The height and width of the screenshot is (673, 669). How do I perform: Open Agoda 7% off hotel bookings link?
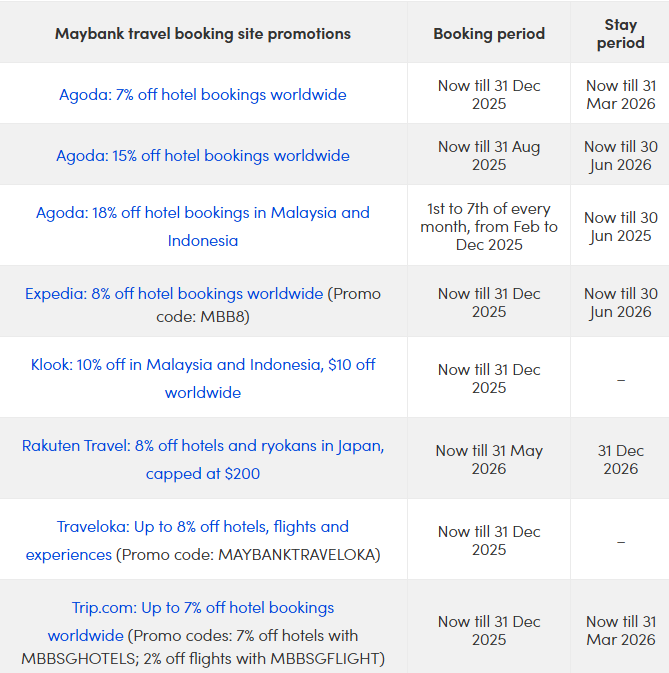pos(203,95)
